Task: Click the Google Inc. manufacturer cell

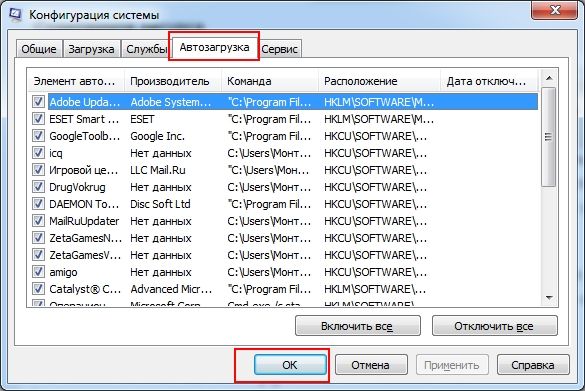Action: click(x=157, y=136)
